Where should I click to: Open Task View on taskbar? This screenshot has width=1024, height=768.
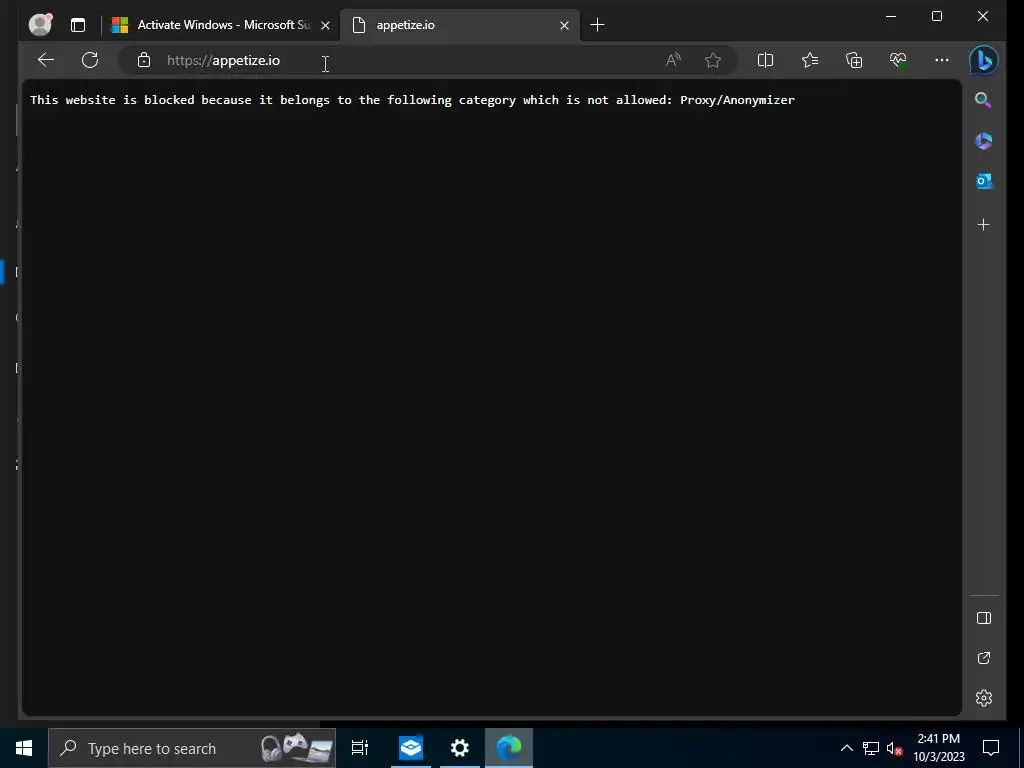click(360, 748)
